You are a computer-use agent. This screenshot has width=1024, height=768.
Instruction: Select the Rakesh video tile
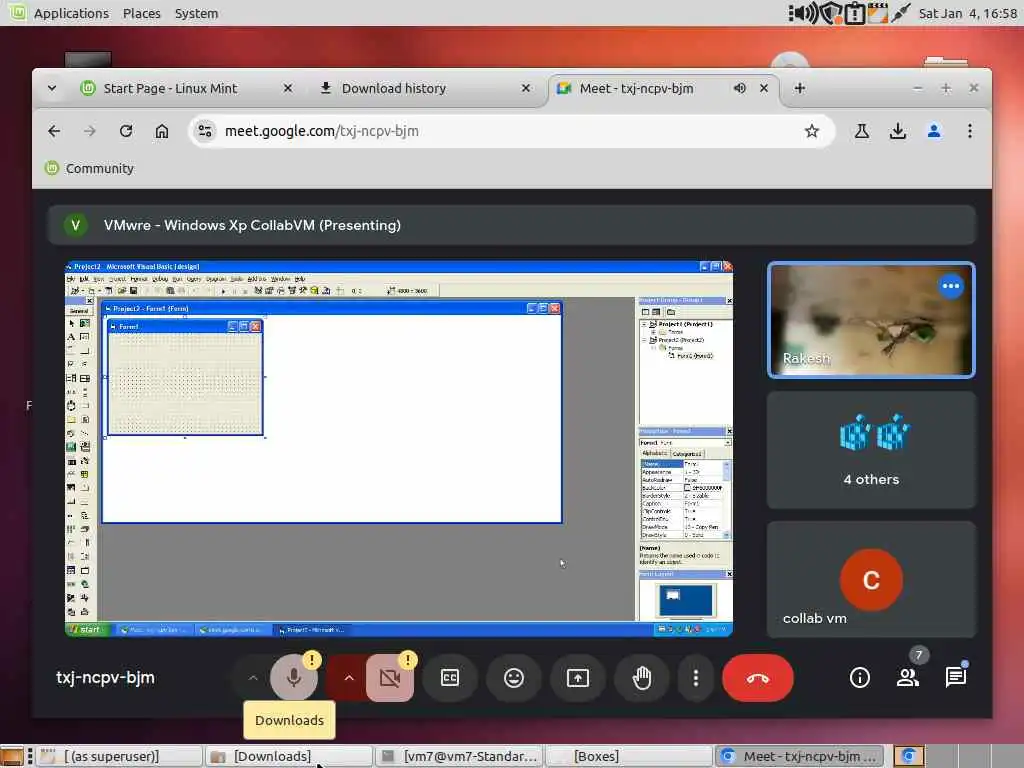(871, 320)
